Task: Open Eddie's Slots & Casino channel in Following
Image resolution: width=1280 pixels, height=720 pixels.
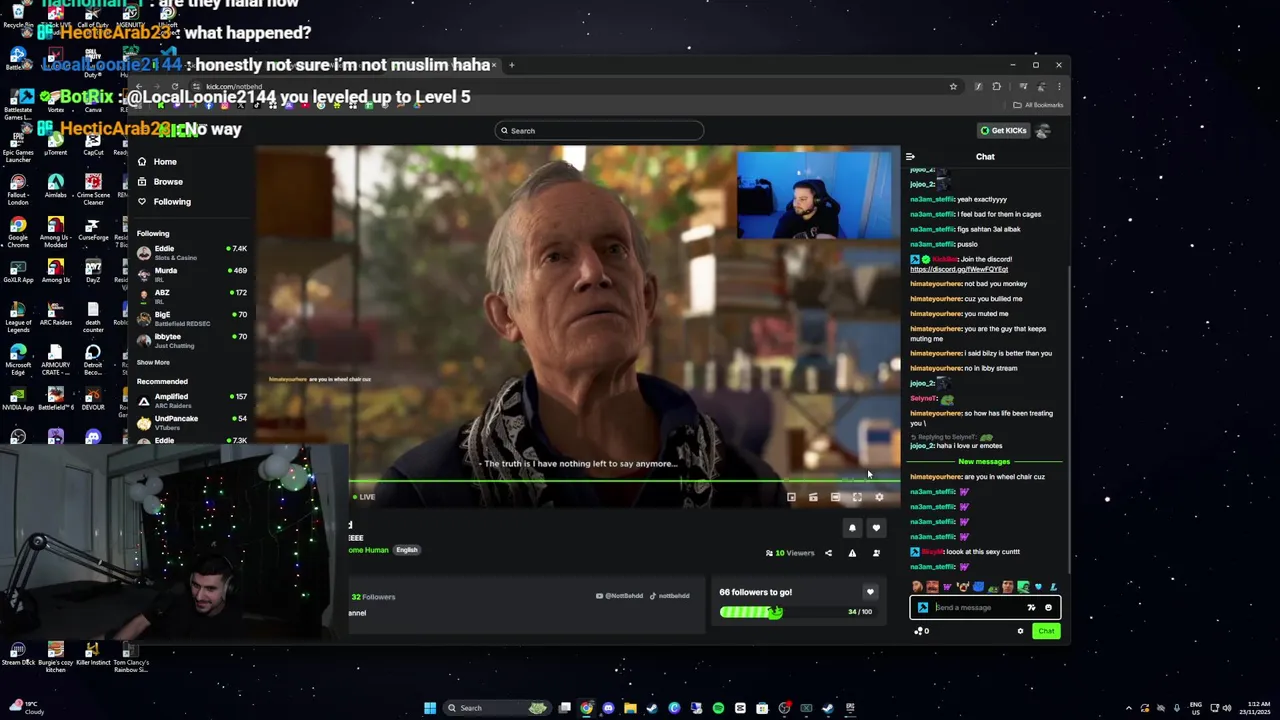Action: point(192,252)
